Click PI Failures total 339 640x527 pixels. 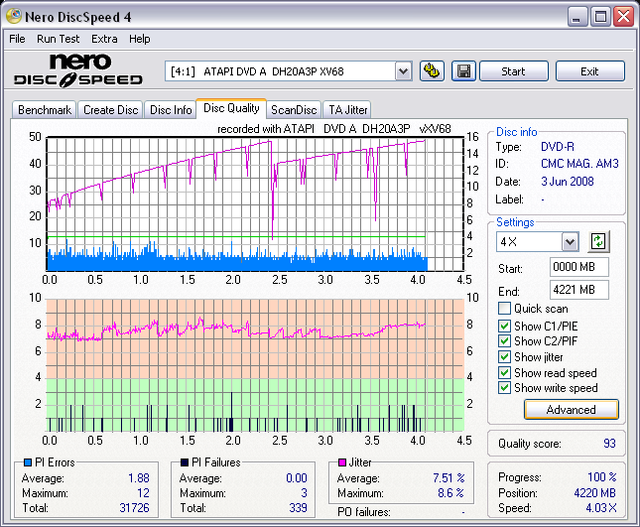298,507
